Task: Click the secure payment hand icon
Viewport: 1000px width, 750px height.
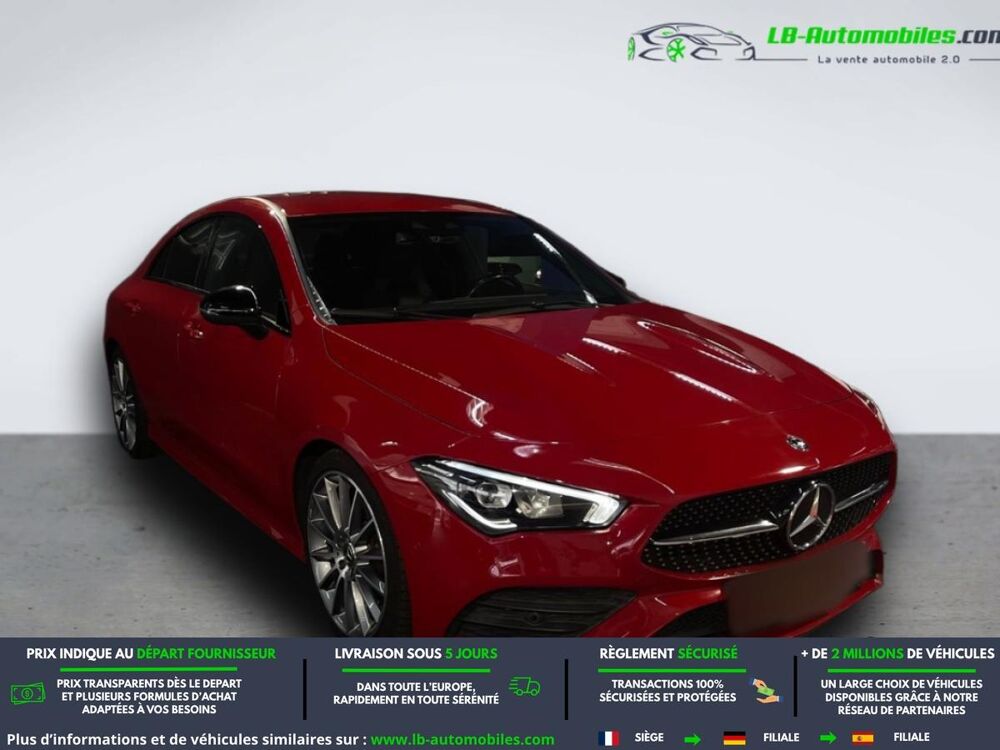Action: [765, 691]
